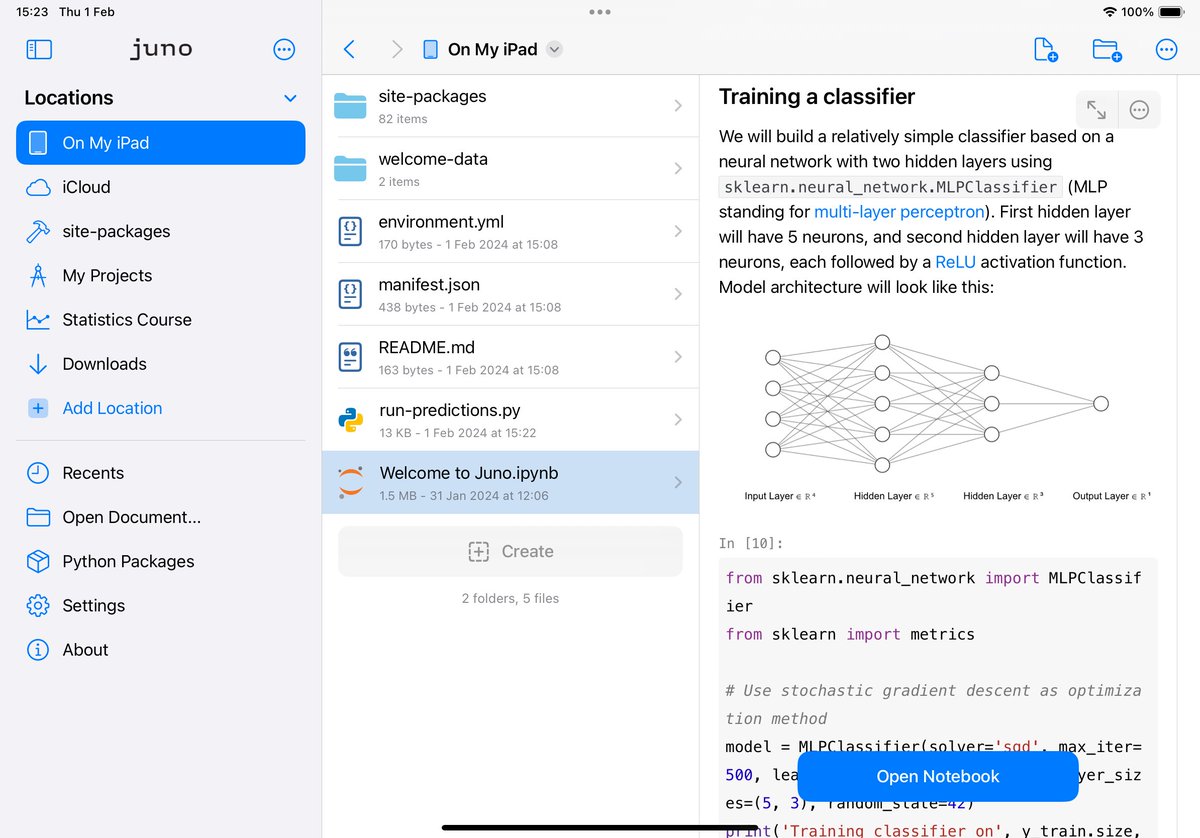Select the file name manifest.json
The height and width of the screenshot is (838, 1200).
click(429, 285)
